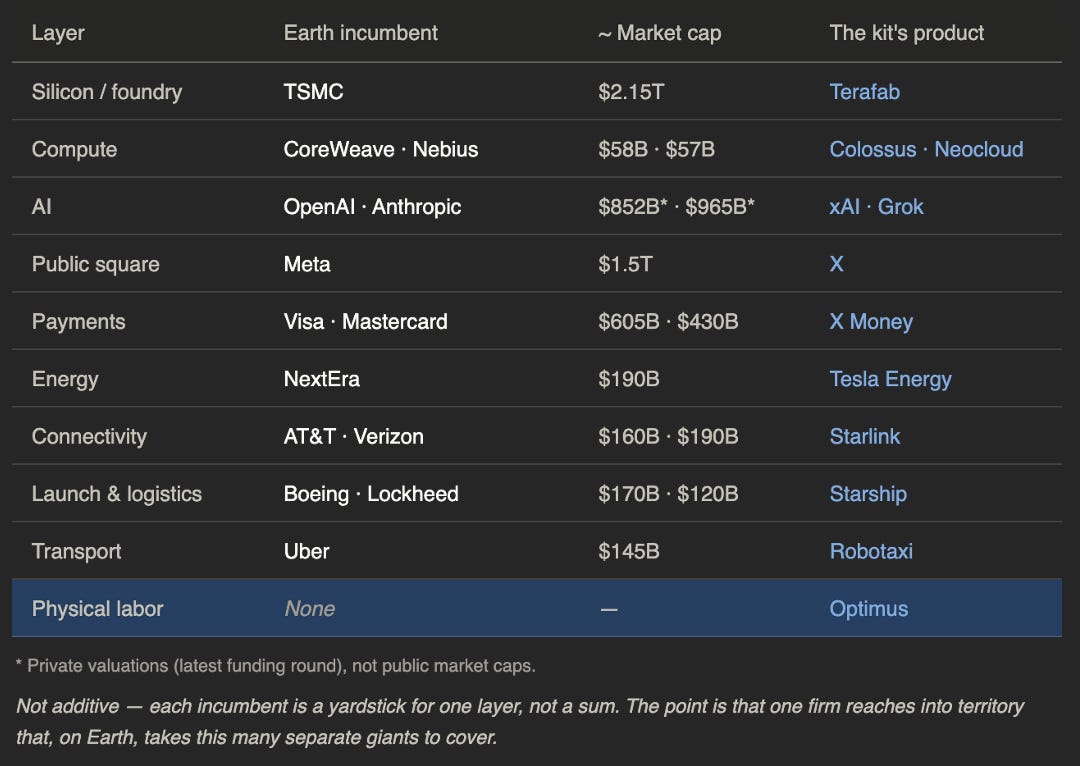The height and width of the screenshot is (766, 1080).
Task: Select the Visa · Mastercard cell
Action: point(366,321)
